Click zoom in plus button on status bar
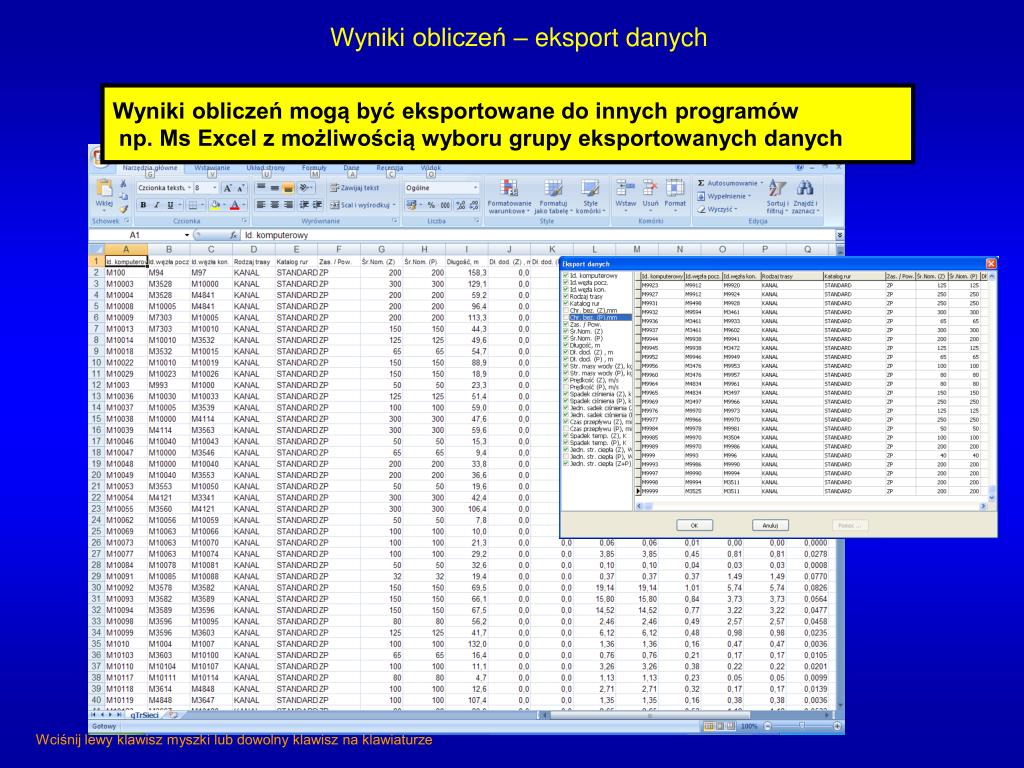This screenshot has height=768, width=1024. click(x=837, y=726)
